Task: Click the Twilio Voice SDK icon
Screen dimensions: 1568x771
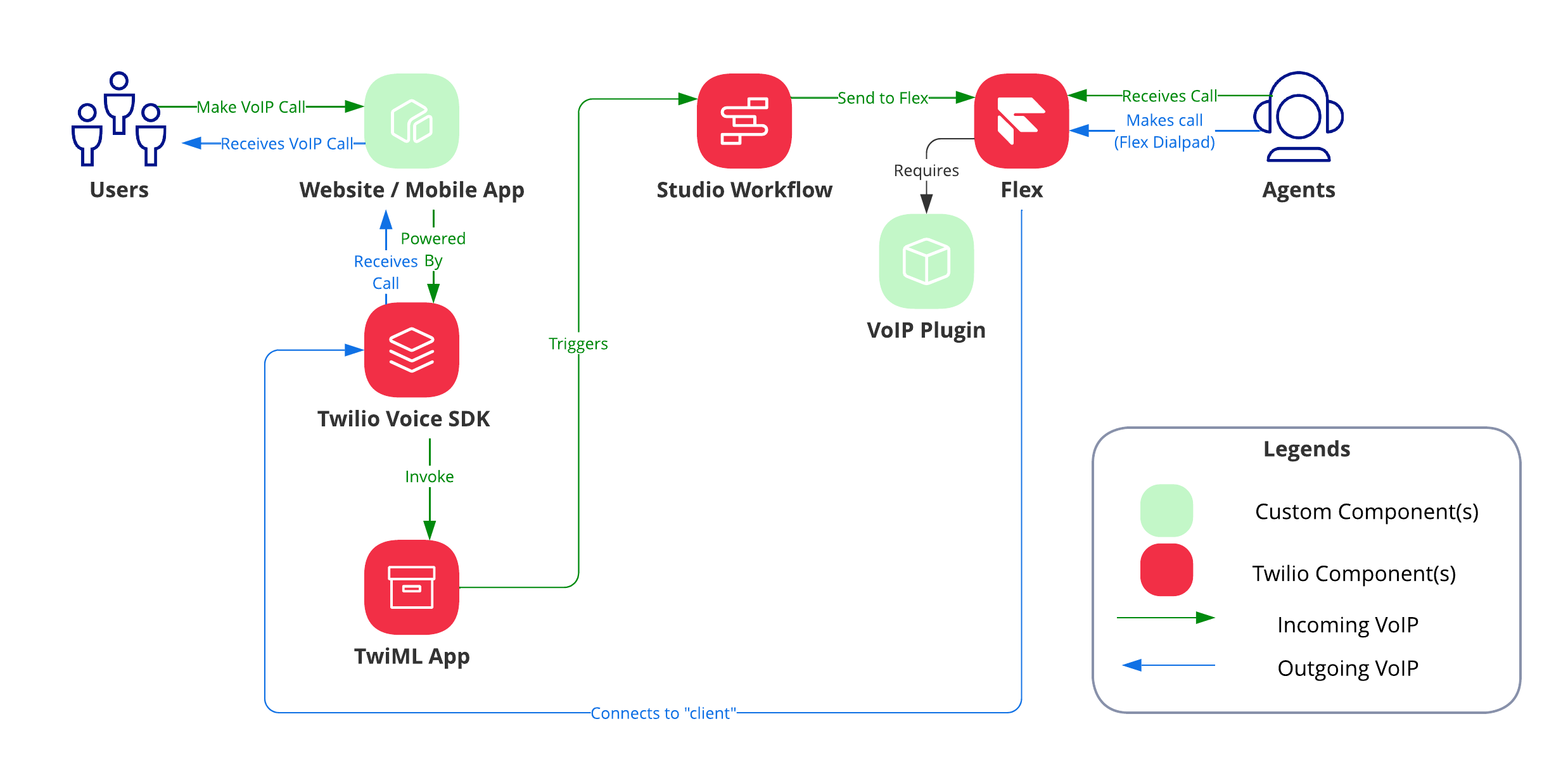Action: click(412, 350)
